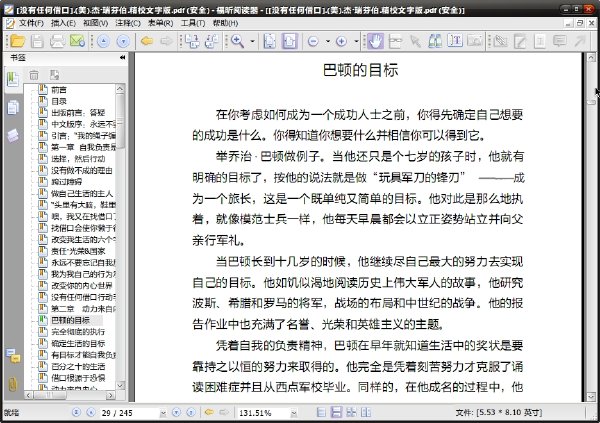600x423 pixels.
Task: Click the attach file paperclip toolbar icon
Action: click(x=500, y=41)
